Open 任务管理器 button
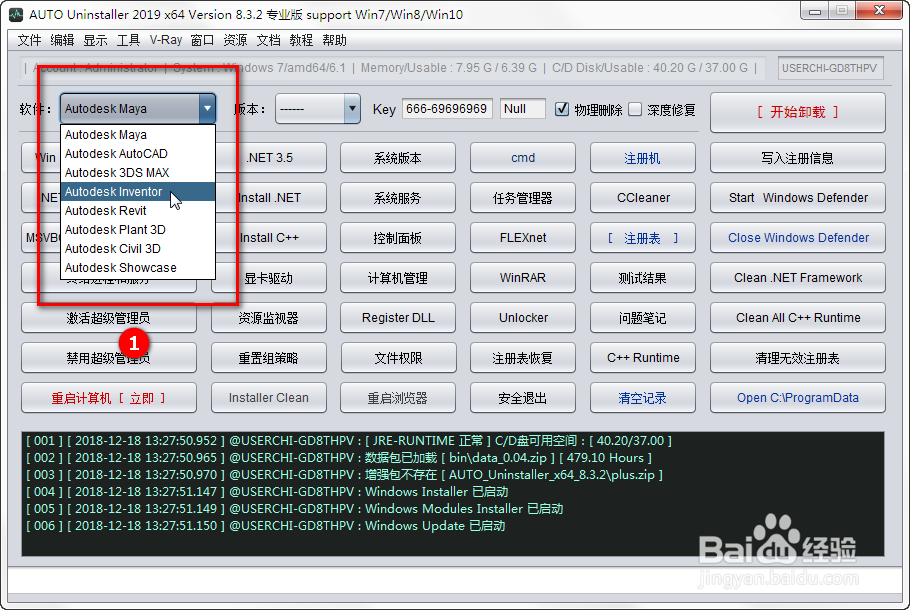The height and width of the screenshot is (610, 910). 522,198
